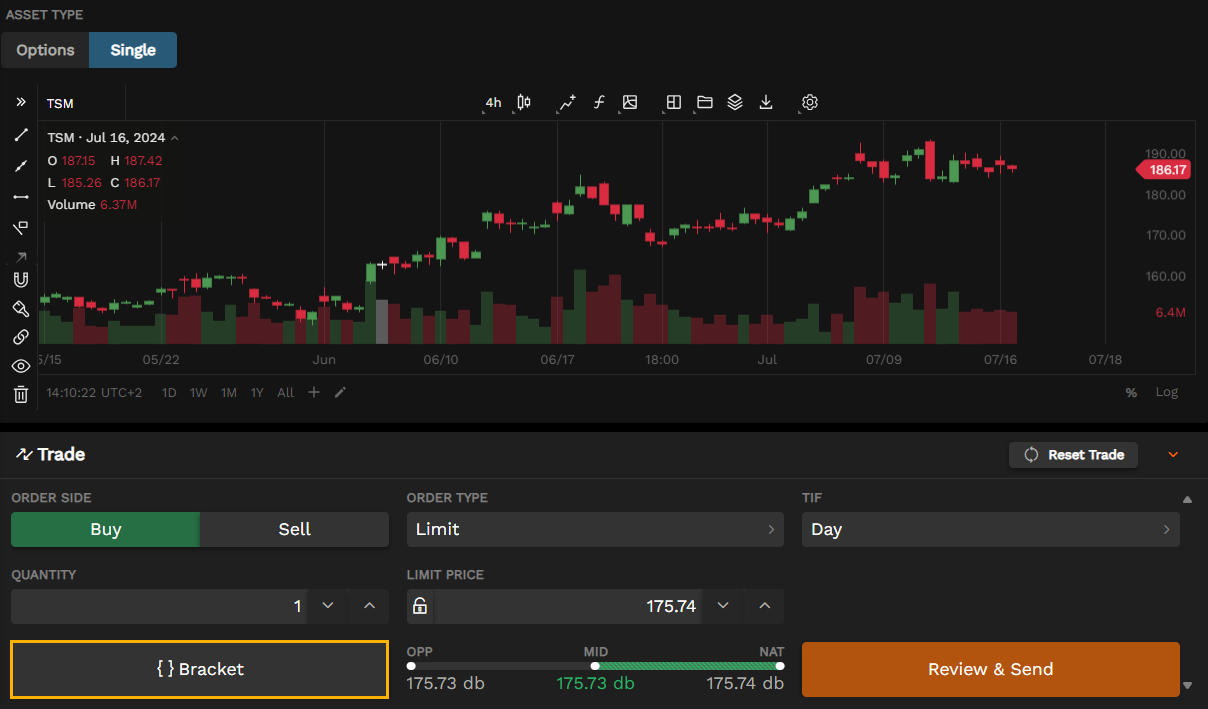Toggle drawings visibility eye icon
Viewport: 1208px width, 709px height.
point(20,366)
